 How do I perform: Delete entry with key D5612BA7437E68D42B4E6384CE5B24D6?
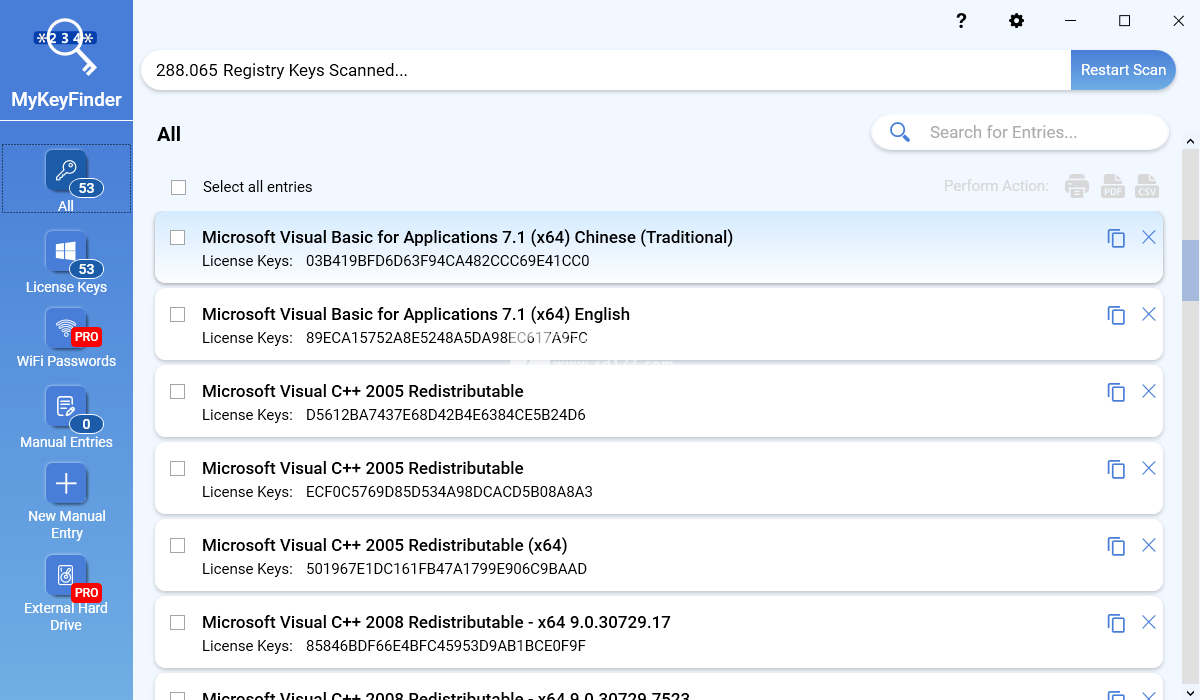click(x=1149, y=391)
